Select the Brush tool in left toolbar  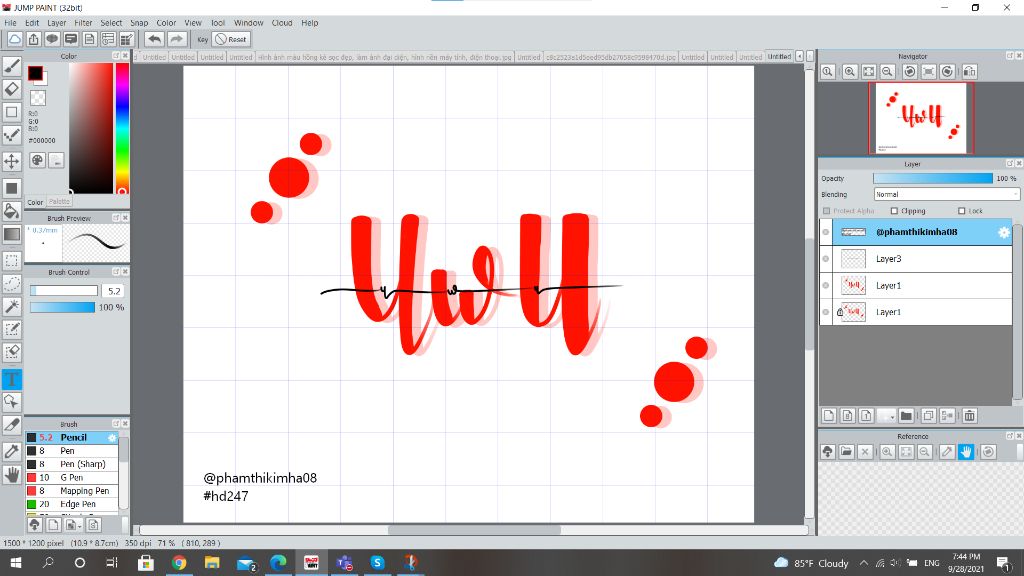pos(12,66)
